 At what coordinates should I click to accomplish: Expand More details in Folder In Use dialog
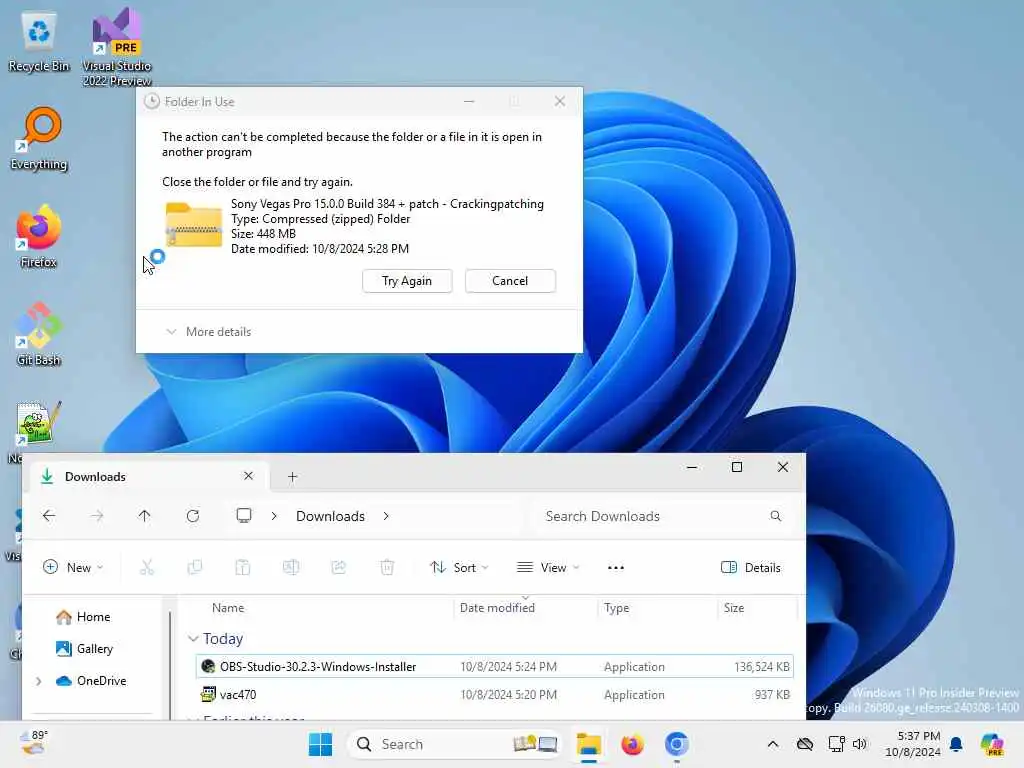point(208,332)
